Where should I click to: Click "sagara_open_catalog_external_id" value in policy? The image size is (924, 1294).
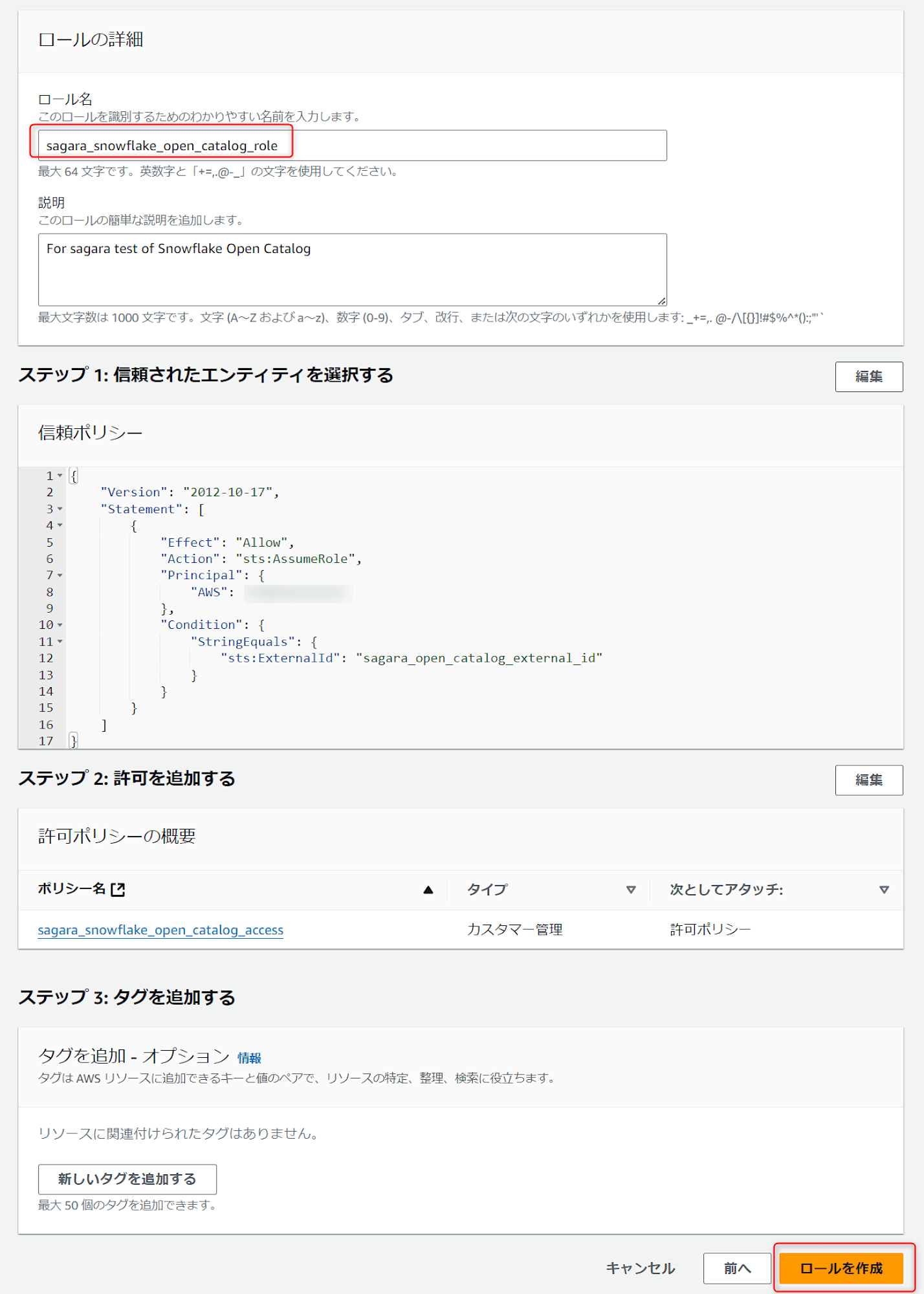[x=479, y=658]
